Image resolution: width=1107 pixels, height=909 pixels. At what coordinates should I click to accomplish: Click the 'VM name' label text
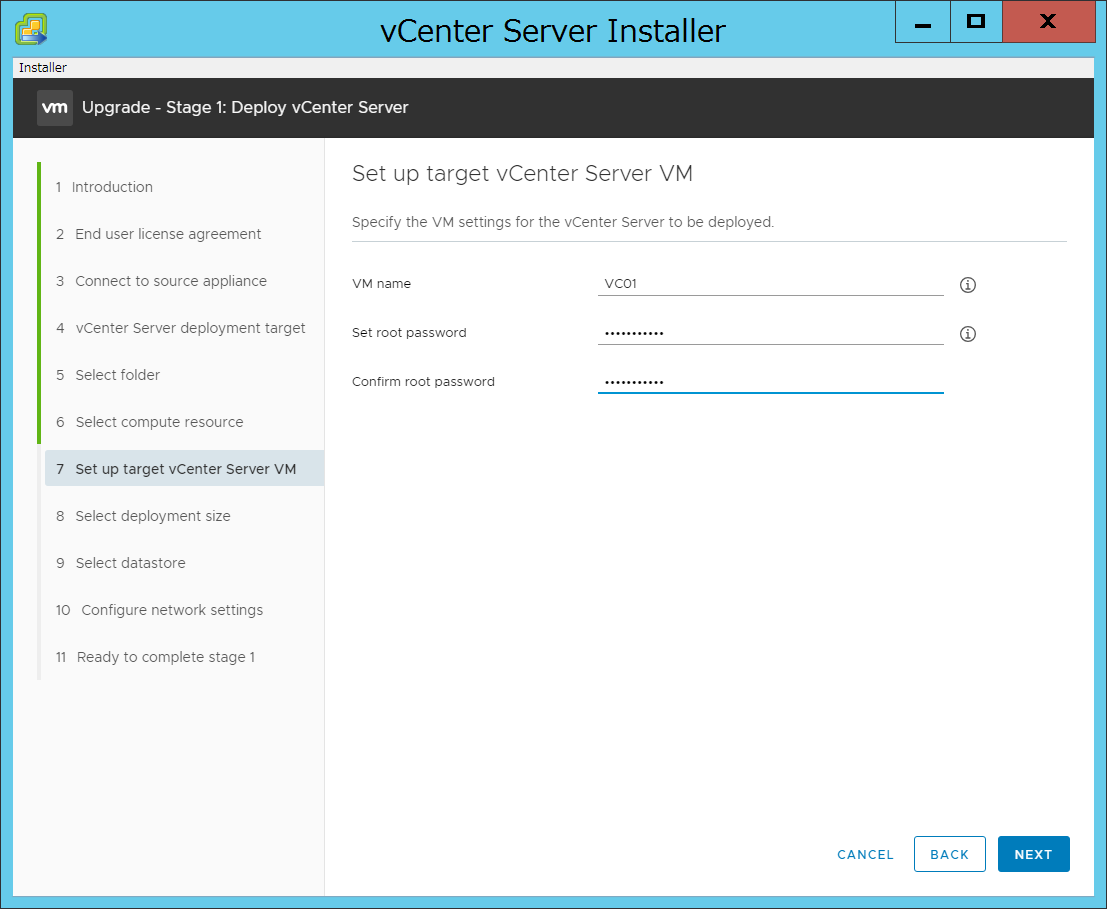381,284
